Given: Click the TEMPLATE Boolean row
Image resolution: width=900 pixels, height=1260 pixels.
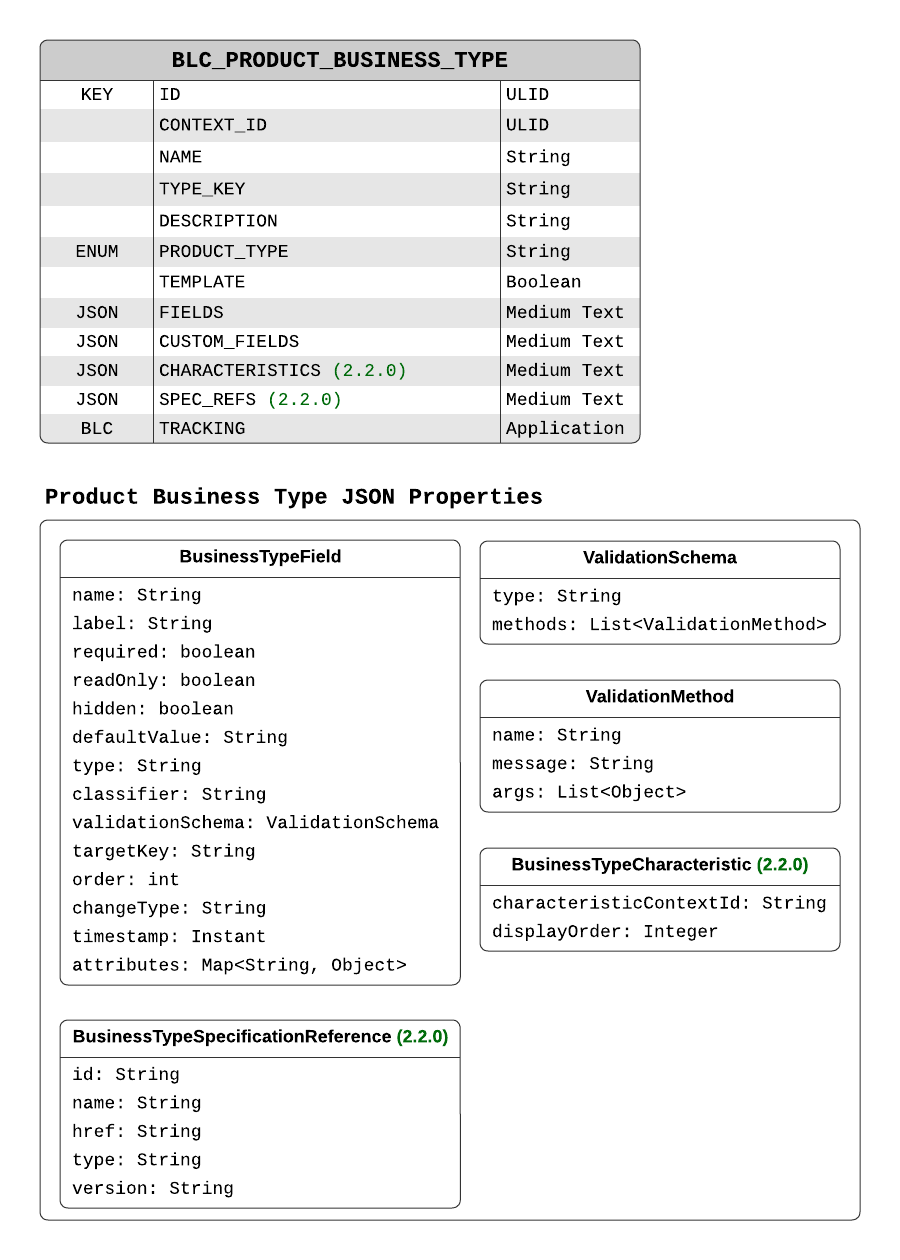Looking at the screenshot, I should pos(300,282).
